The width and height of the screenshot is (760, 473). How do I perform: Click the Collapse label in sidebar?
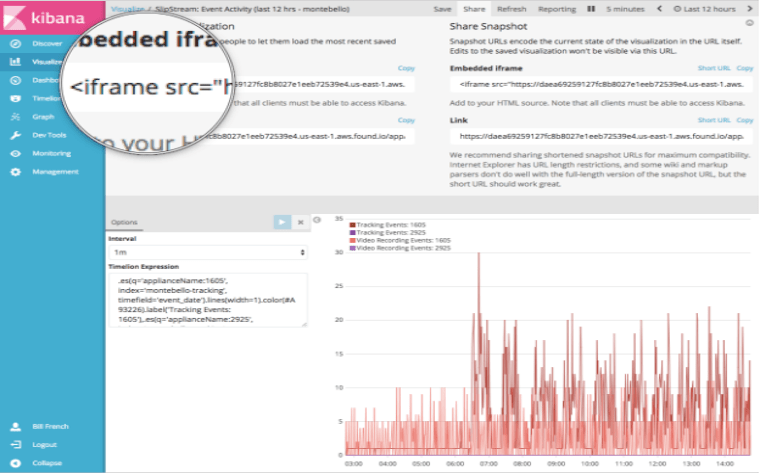coord(47,463)
